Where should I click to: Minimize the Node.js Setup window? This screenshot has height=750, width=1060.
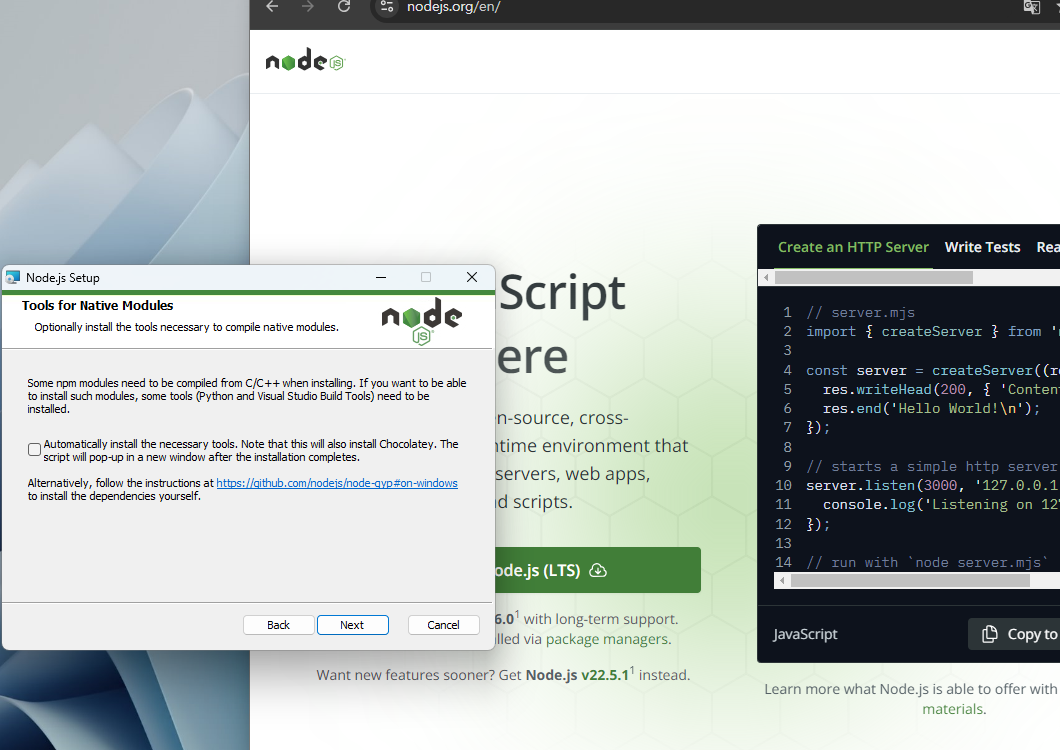point(381,277)
